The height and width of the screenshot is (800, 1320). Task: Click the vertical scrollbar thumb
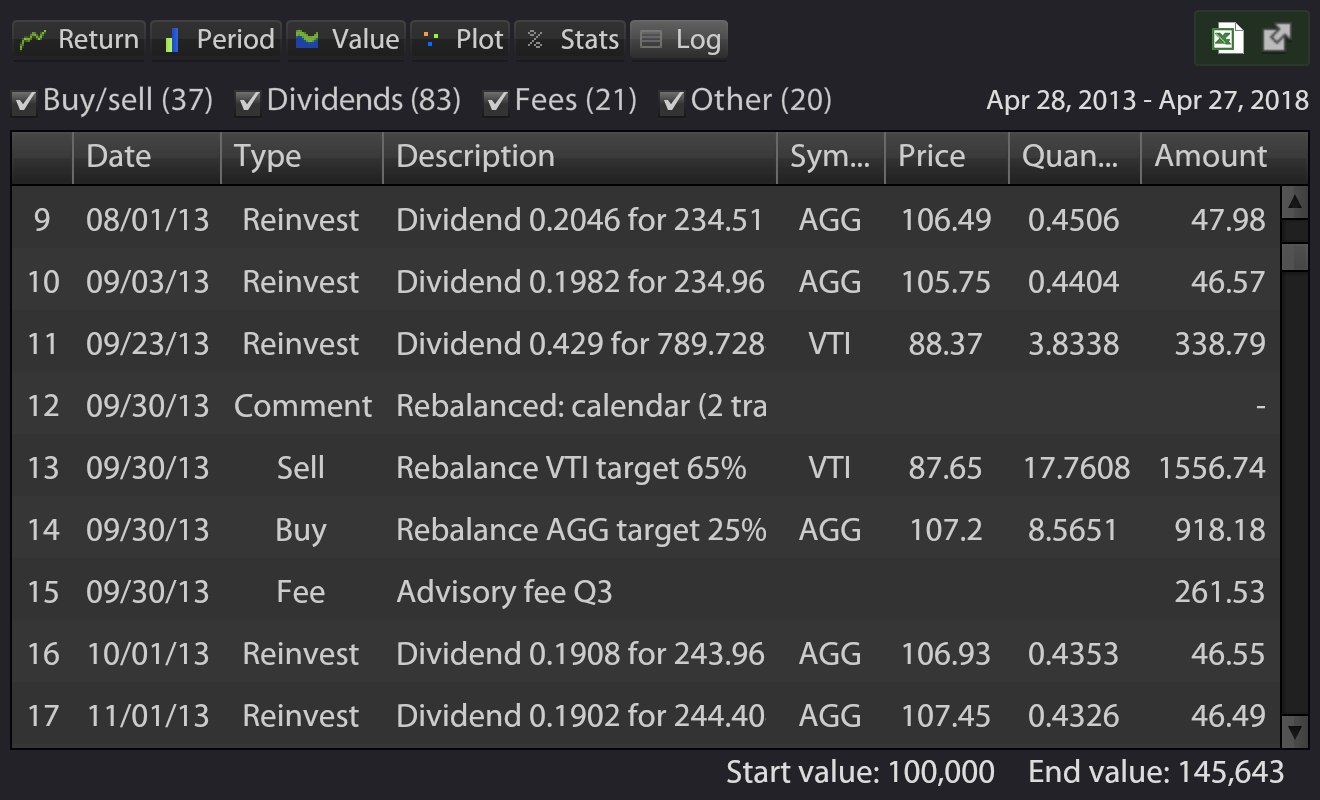(x=1295, y=256)
